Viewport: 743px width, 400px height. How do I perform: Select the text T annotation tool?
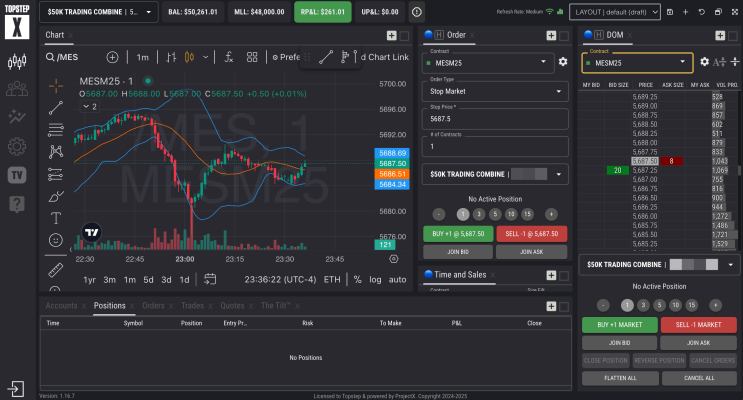pyautogui.click(x=56, y=218)
